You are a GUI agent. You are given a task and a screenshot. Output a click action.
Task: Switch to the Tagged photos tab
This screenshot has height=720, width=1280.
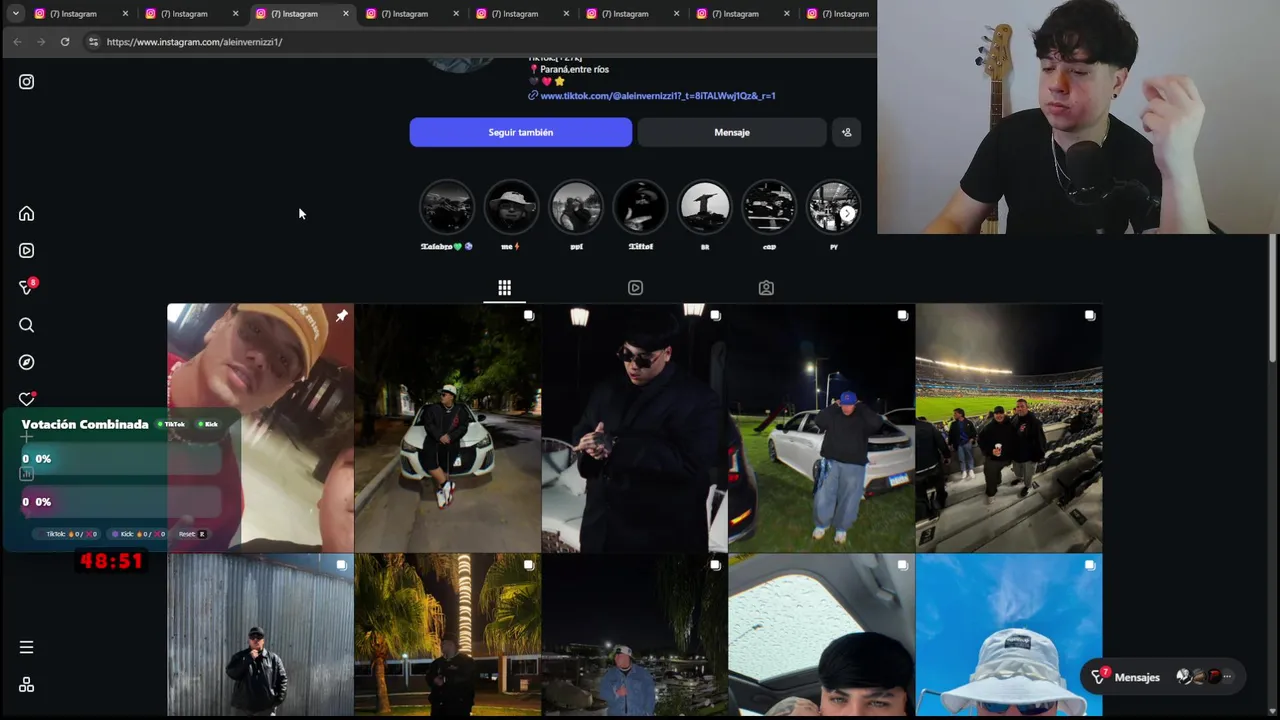click(766, 288)
